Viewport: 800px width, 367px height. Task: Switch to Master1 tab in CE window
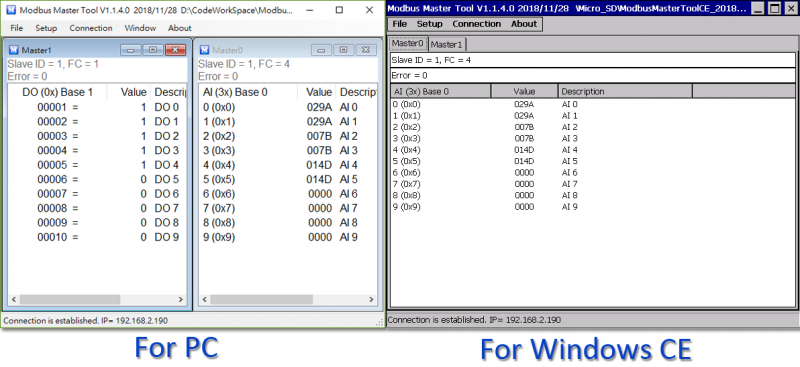click(x=446, y=44)
